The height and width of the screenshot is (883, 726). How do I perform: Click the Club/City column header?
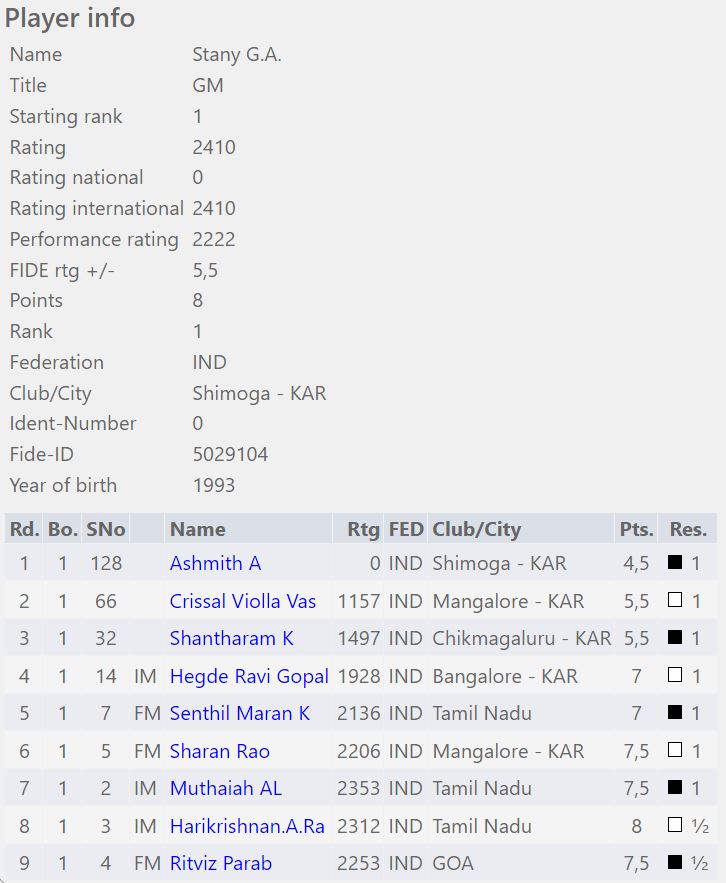[x=476, y=529]
